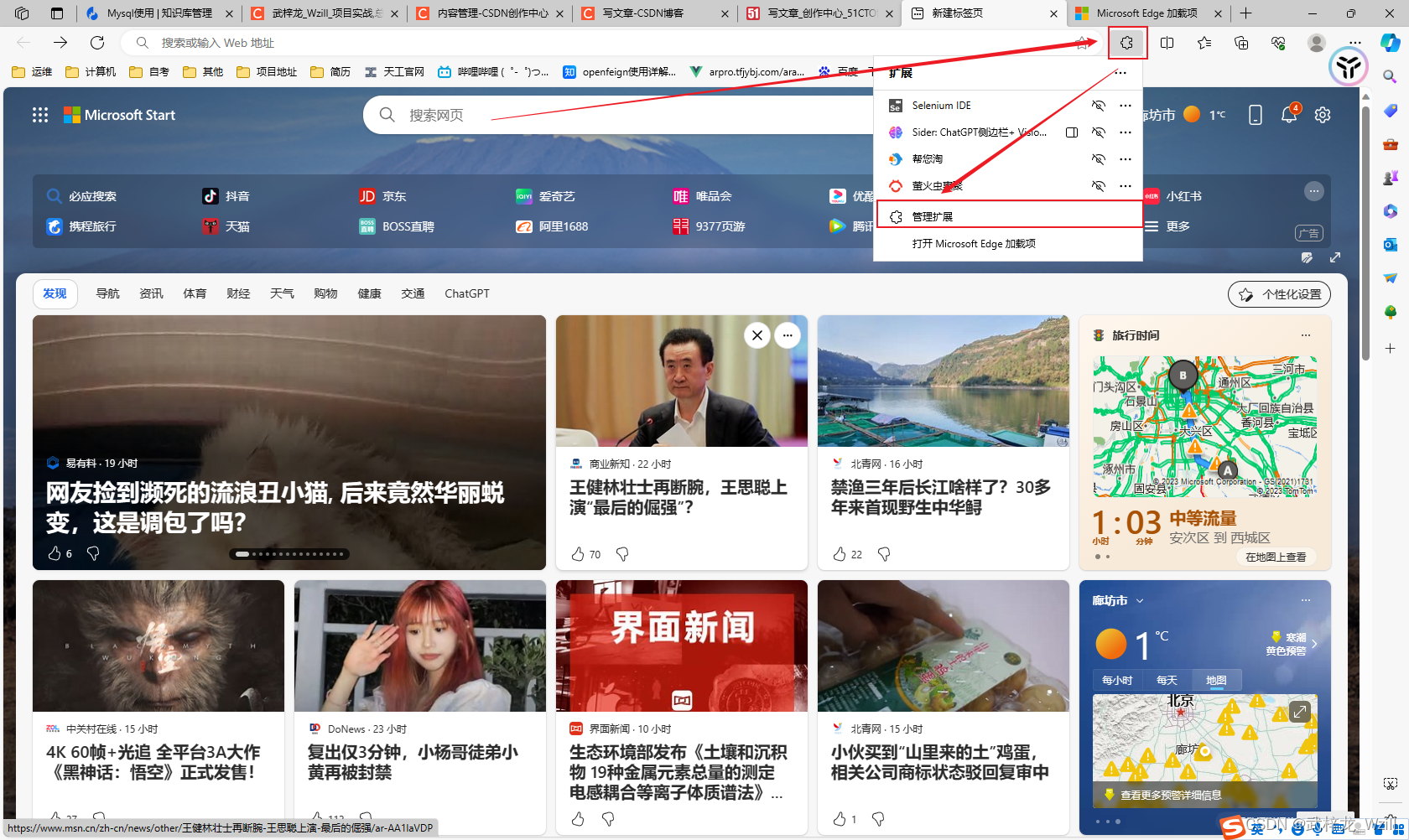Open the Selenium IDE extension
The width and height of the screenshot is (1409, 840).
941,106
